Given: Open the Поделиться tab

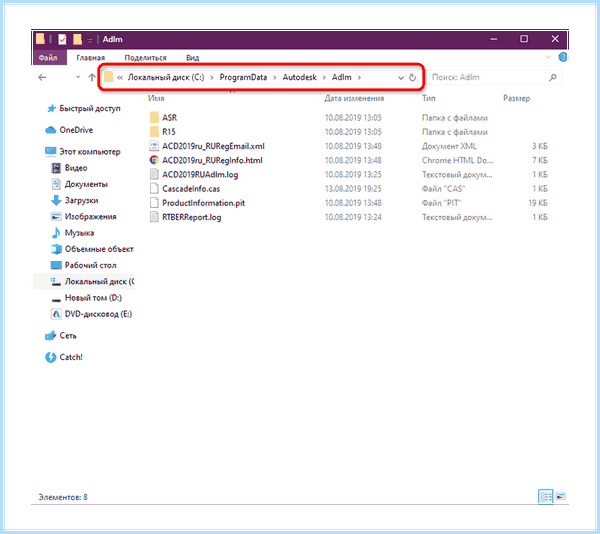Looking at the screenshot, I should pyautogui.click(x=145, y=58).
